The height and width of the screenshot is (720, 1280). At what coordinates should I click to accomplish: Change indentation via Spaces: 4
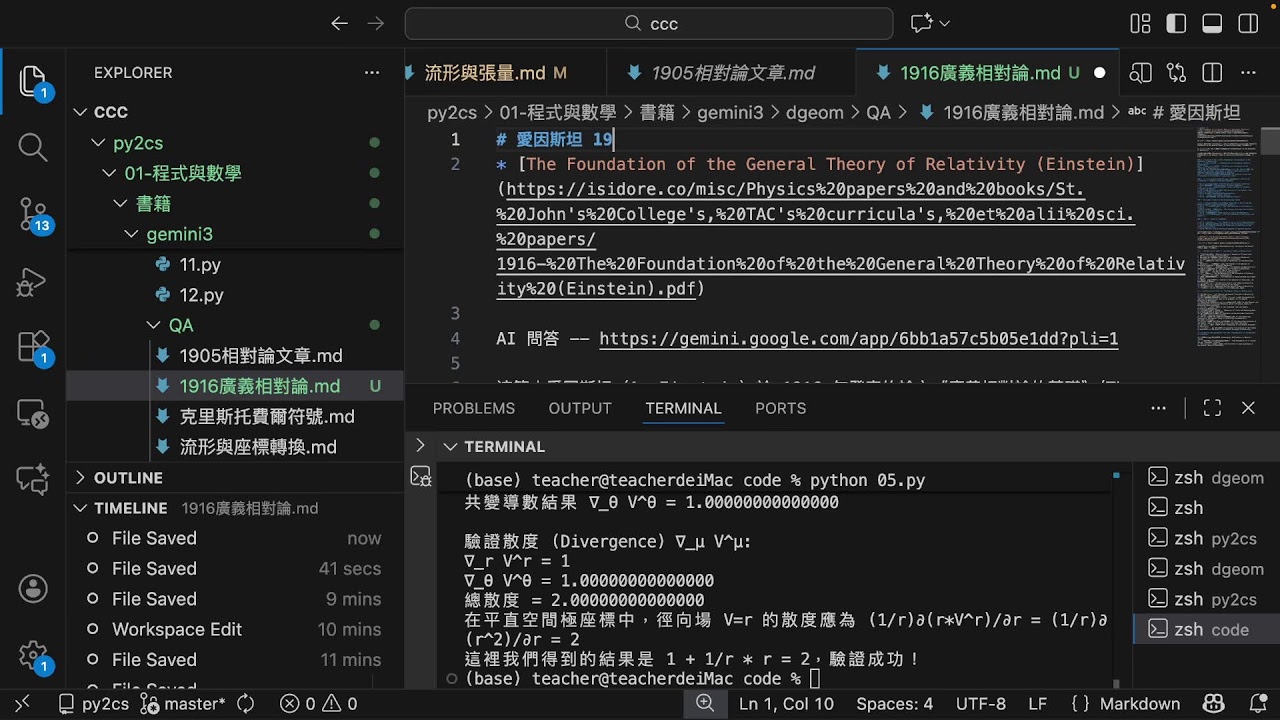point(895,704)
